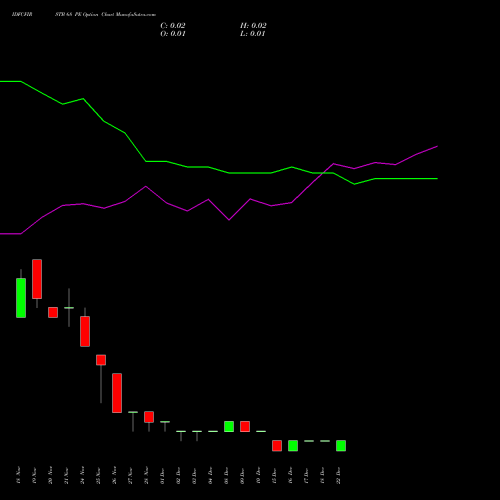The image size is (500, 500).
Task: Click the PE Option Chart title text
Action: [105, 15]
